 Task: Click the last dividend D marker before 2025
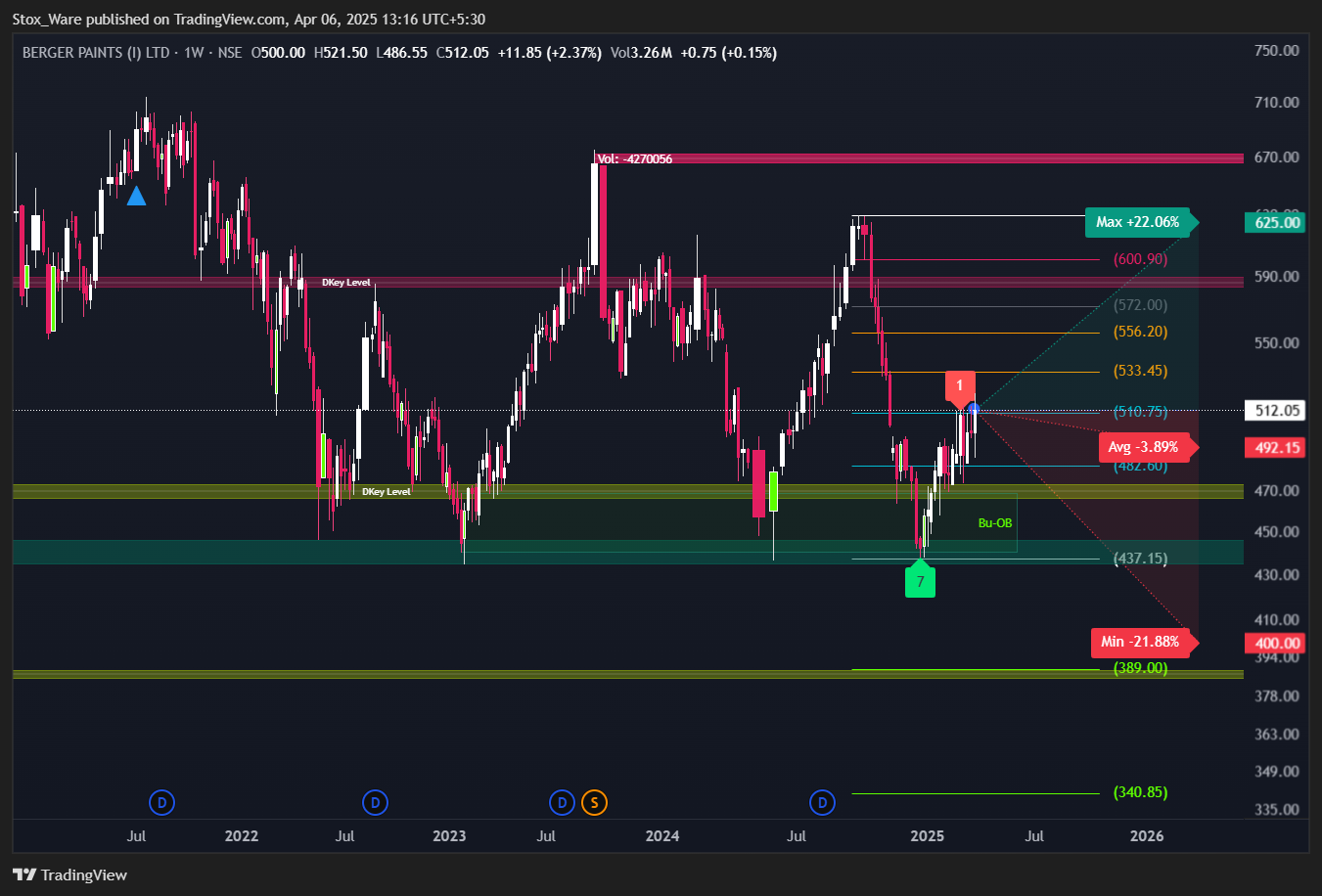click(822, 803)
